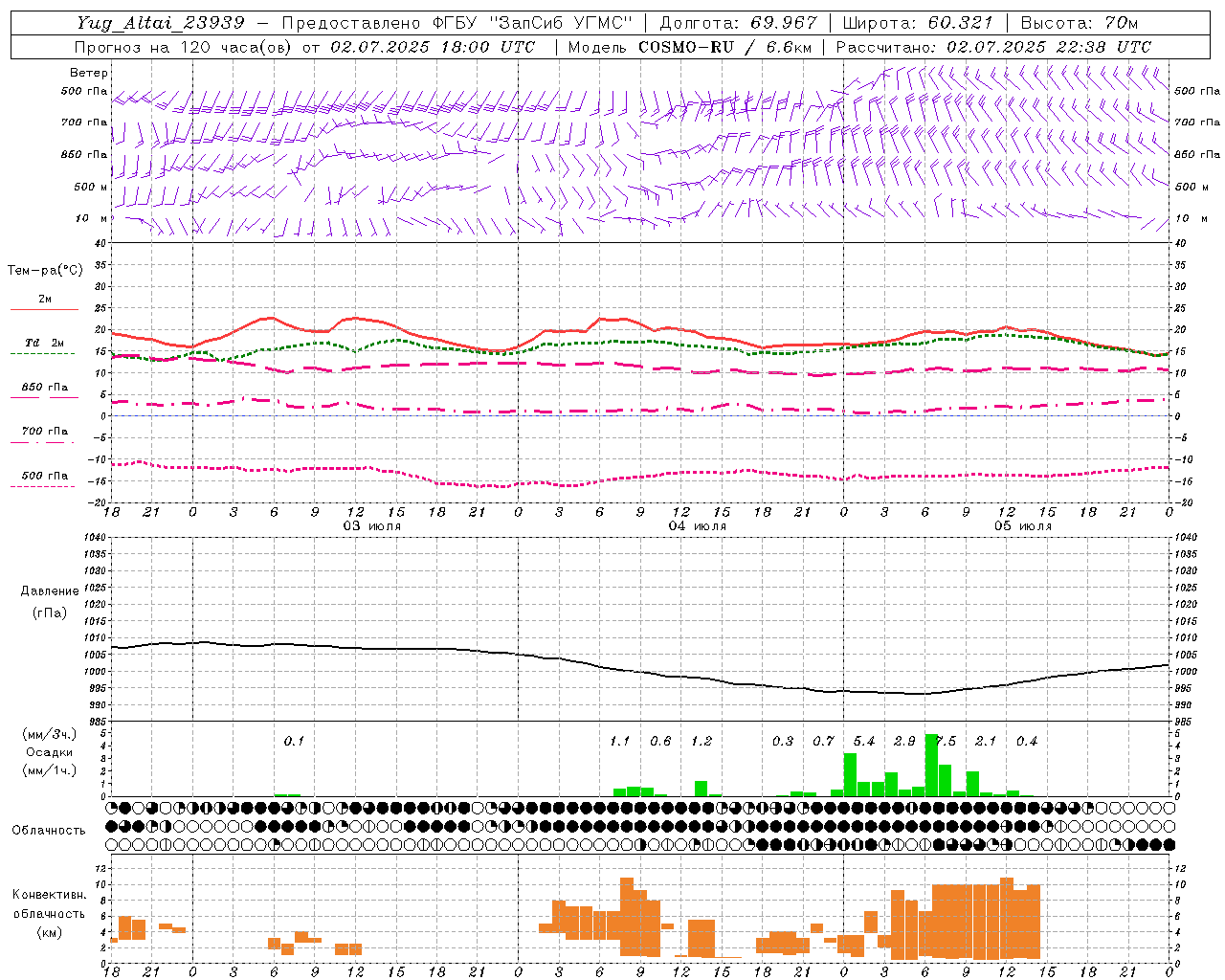Click the Ветер wind panel label
Viewport: 1225px width, 980px height.
[89, 73]
